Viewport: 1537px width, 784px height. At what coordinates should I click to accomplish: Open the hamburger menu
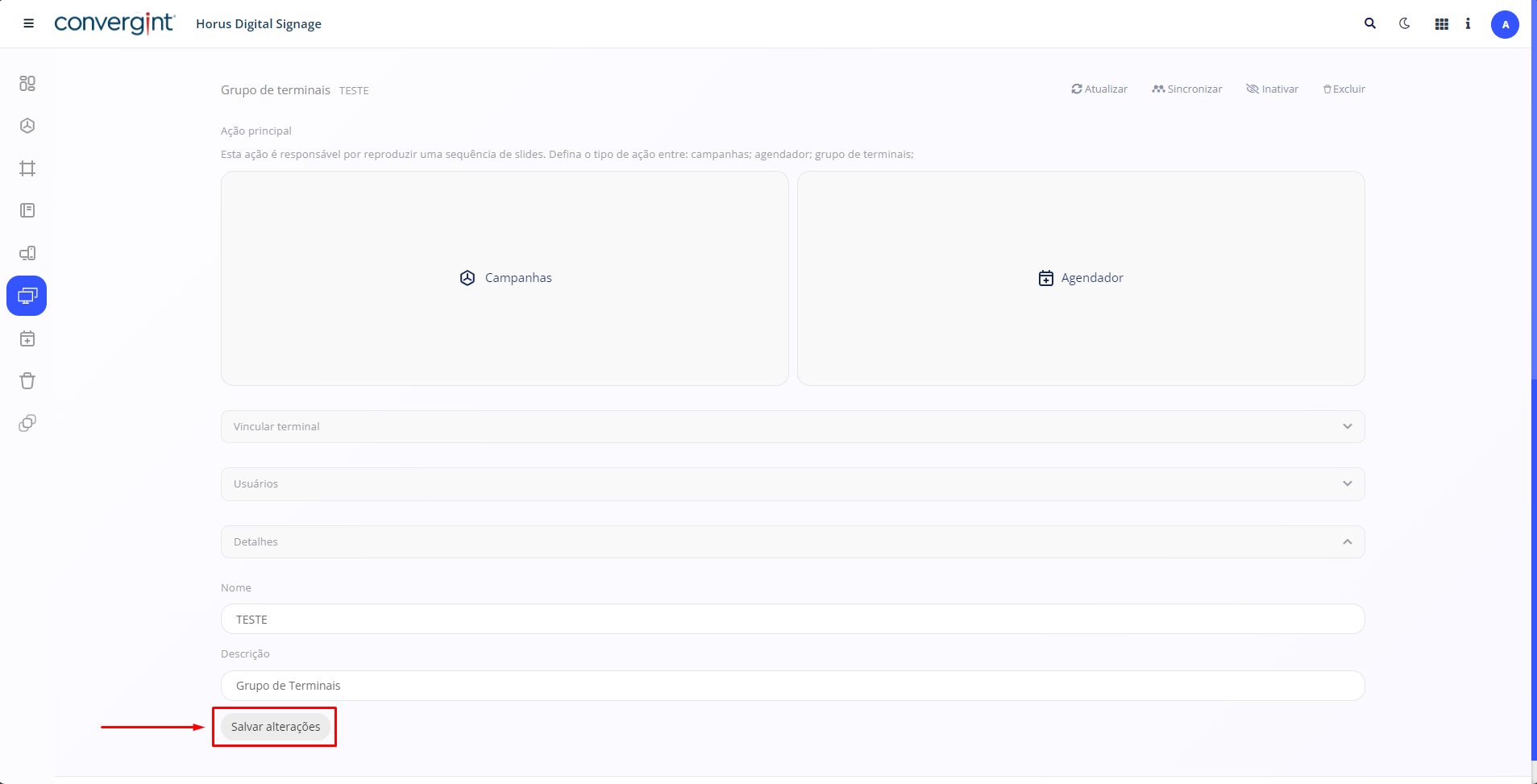28,23
